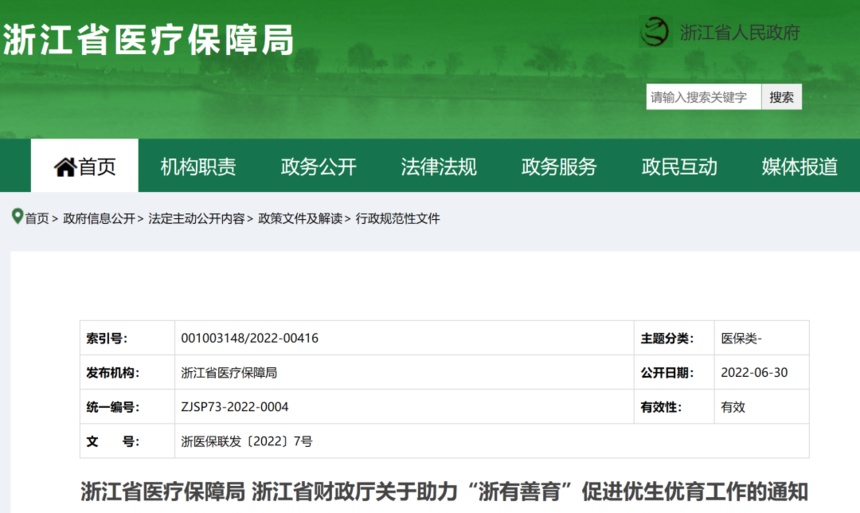Click the 发布机构 label cell
The image size is (860, 513).
[127, 373]
